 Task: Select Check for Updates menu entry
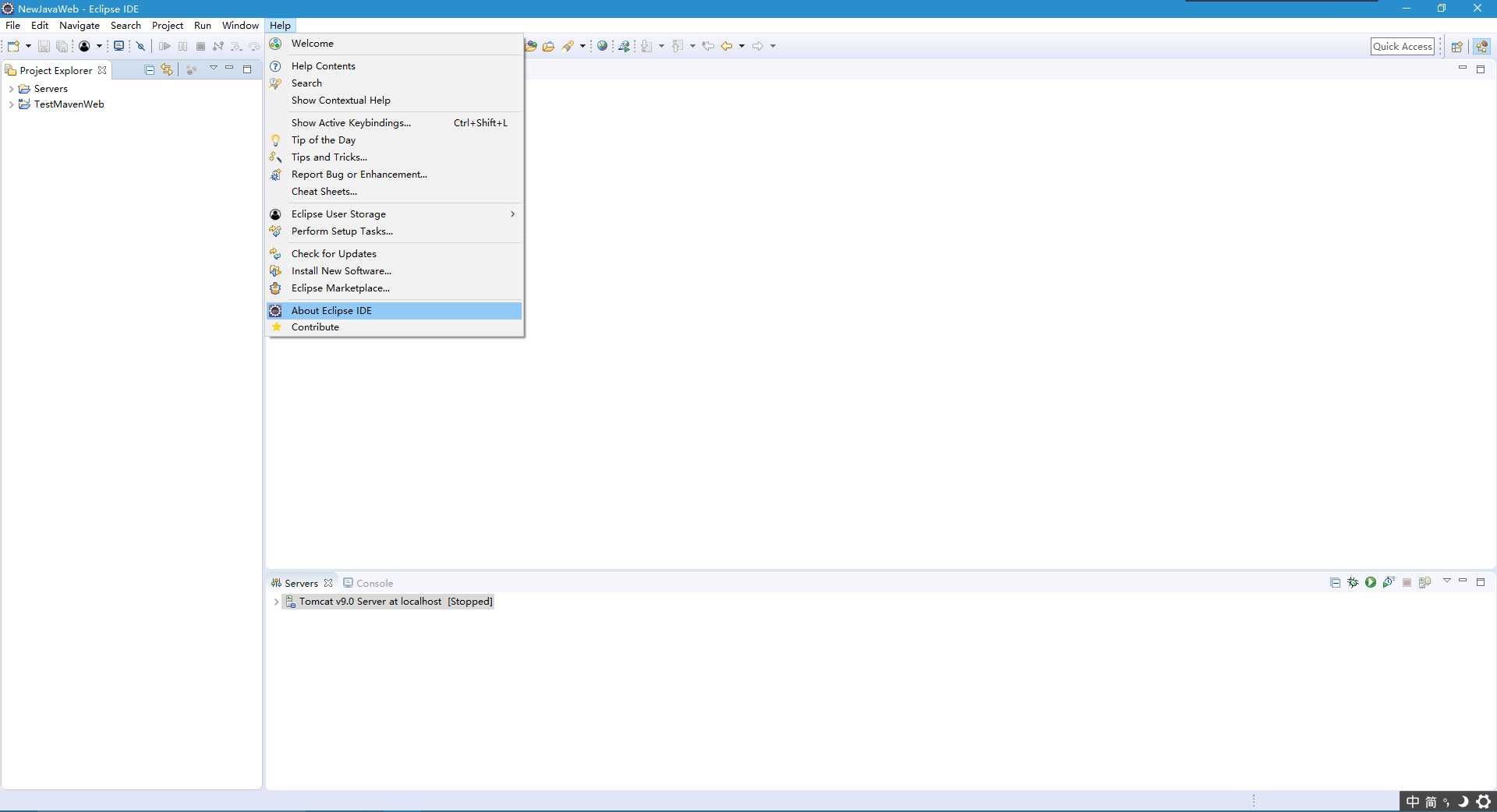395,254
